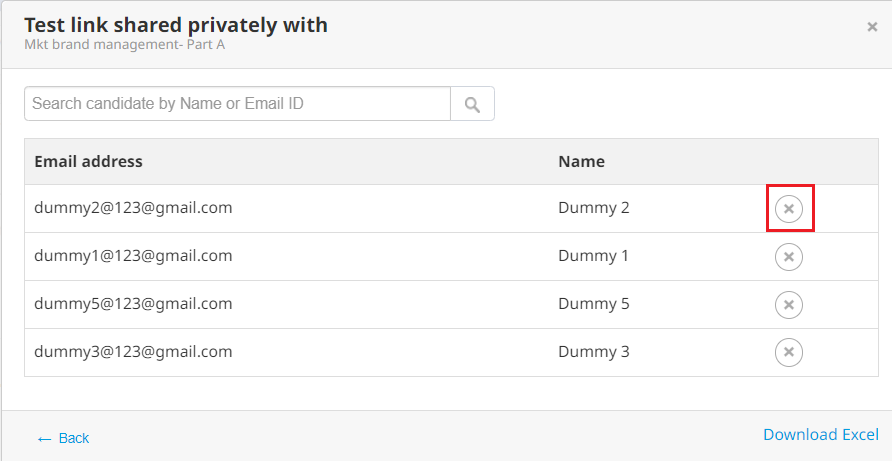The height and width of the screenshot is (461, 892).
Task: Click the Email address column header
Action: [x=88, y=161]
